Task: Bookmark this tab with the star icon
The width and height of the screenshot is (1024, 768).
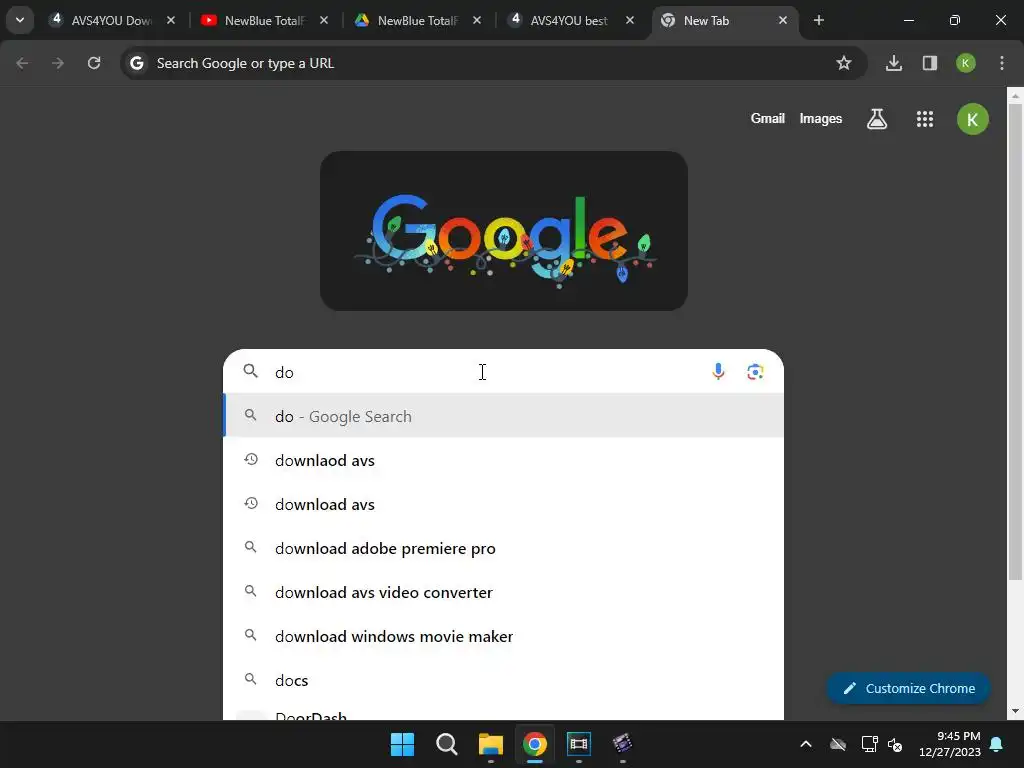Action: (x=844, y=63)
